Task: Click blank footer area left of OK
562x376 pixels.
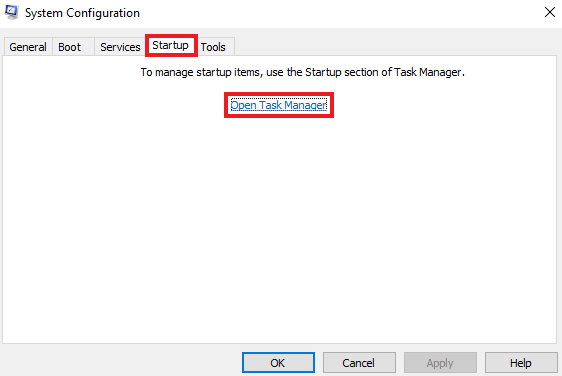Action: [x=122, y=362]
